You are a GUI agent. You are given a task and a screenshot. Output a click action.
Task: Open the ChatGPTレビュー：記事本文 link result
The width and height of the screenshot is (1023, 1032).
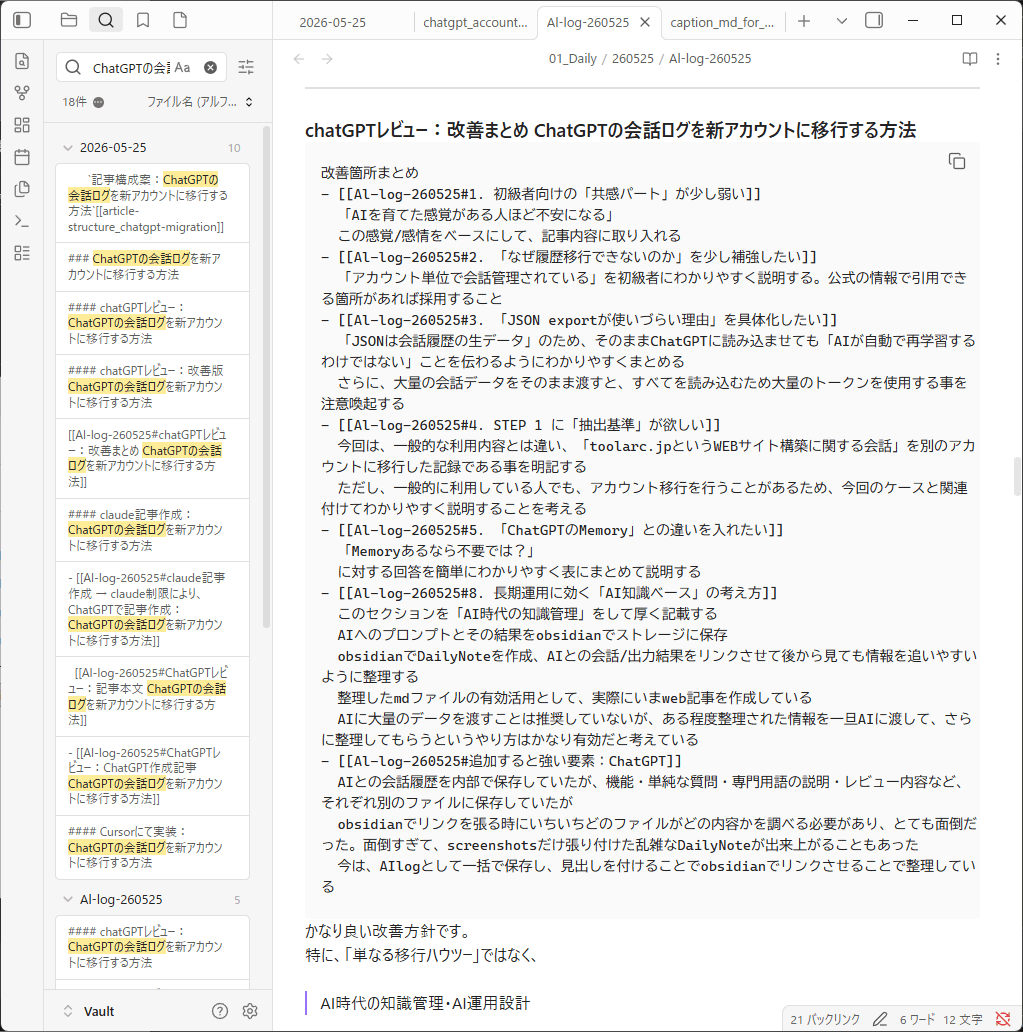pyautogui.click(x=152, y=696)
